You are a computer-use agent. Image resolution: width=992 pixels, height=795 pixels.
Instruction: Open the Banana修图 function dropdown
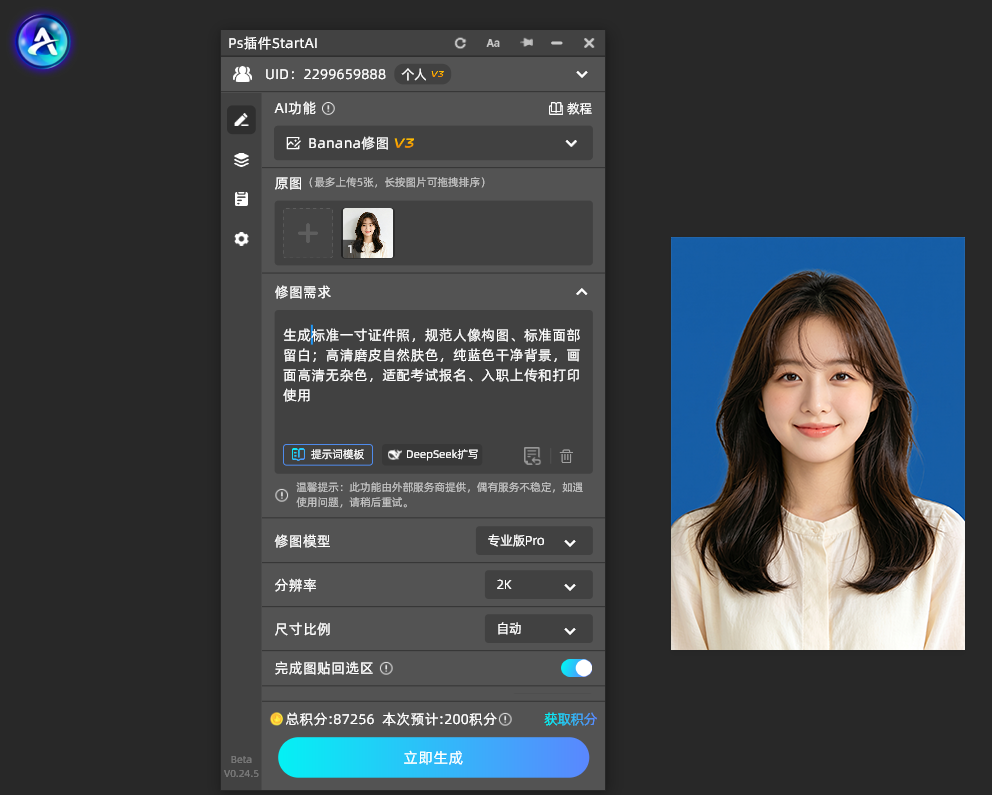pos(433,143)
